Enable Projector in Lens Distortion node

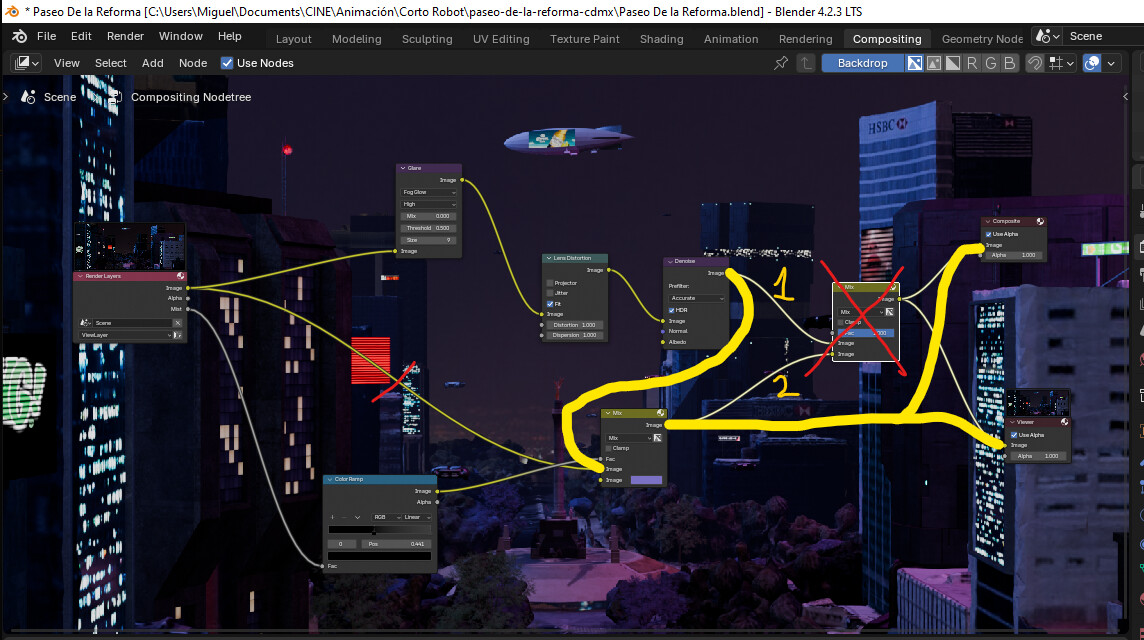550,282
